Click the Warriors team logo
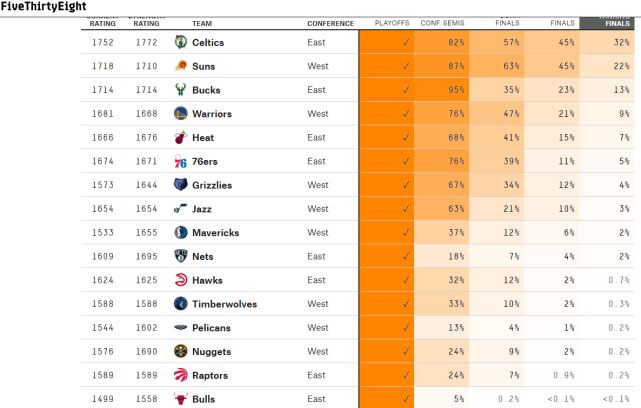Screen dimensions: 641x408 point(181,113)
